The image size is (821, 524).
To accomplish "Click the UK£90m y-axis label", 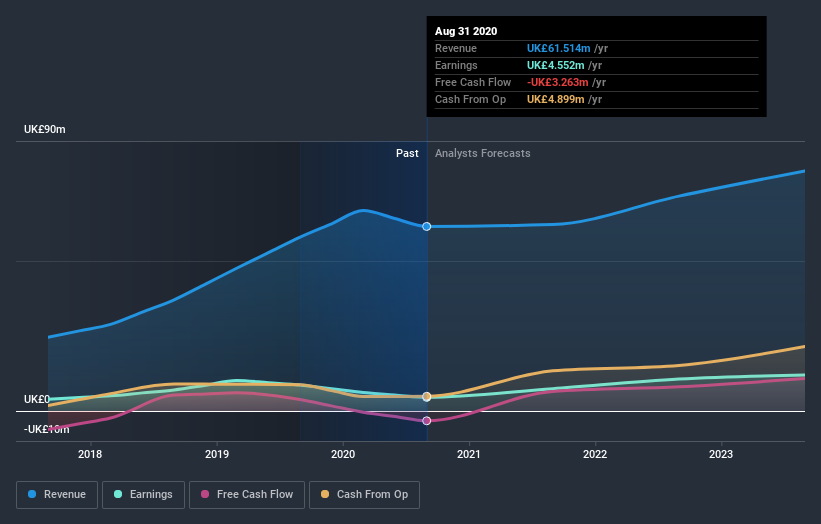I will click(x=45, y=129).
